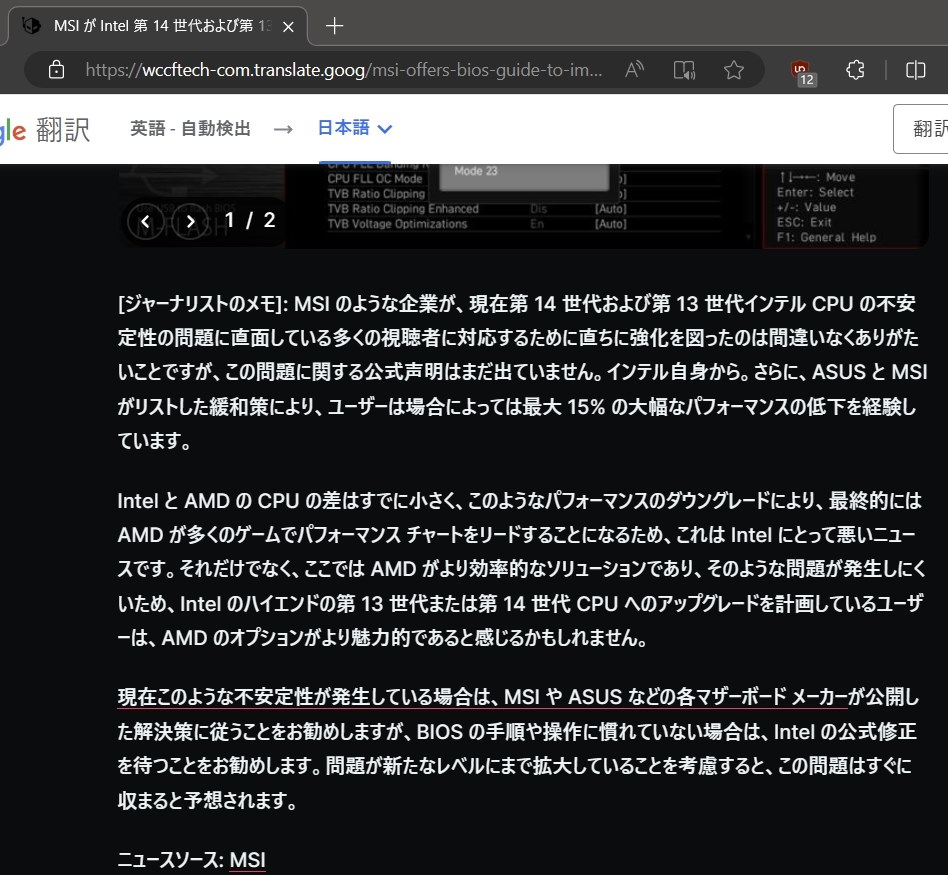Click the MSI news source link
948x875 pixels.
247,860
